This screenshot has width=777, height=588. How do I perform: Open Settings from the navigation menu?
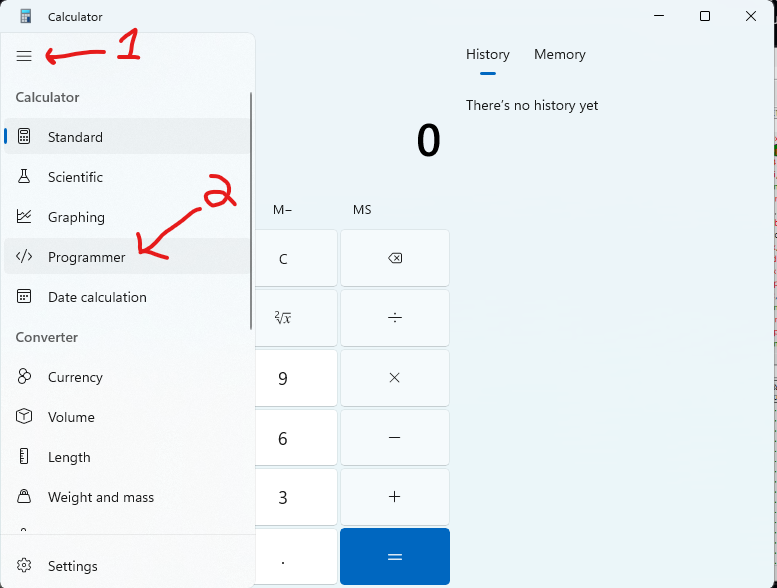pyautogui.click(x=127, y=565)
